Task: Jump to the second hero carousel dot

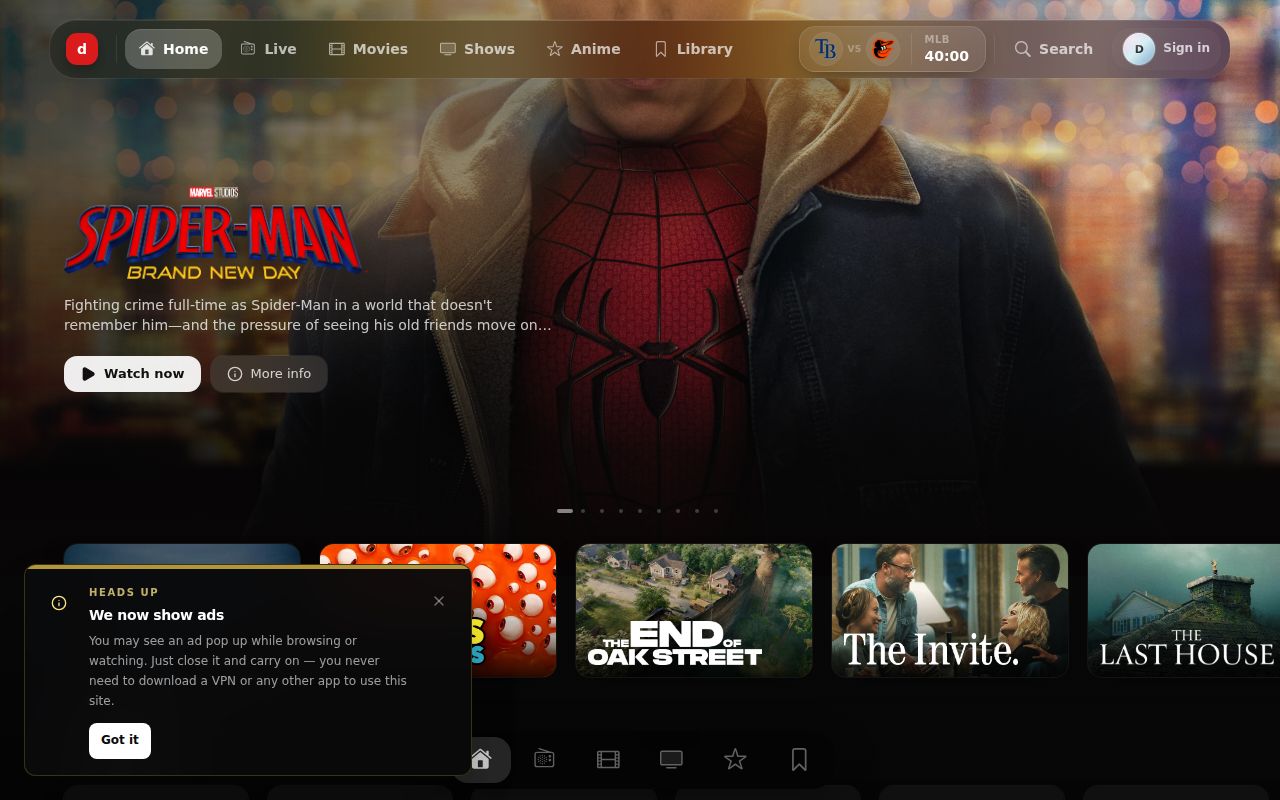Action: pos(583,511)
